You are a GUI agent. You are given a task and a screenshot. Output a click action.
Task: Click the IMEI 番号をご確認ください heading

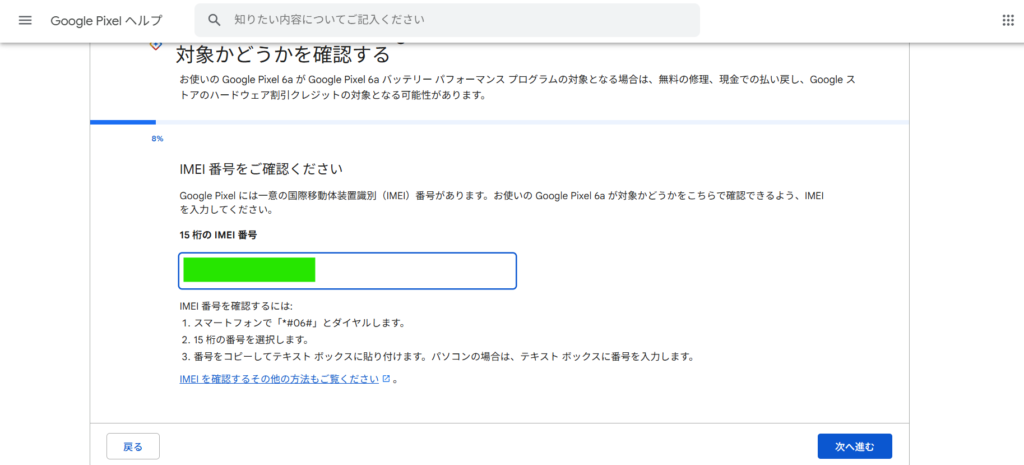[261, 170]
